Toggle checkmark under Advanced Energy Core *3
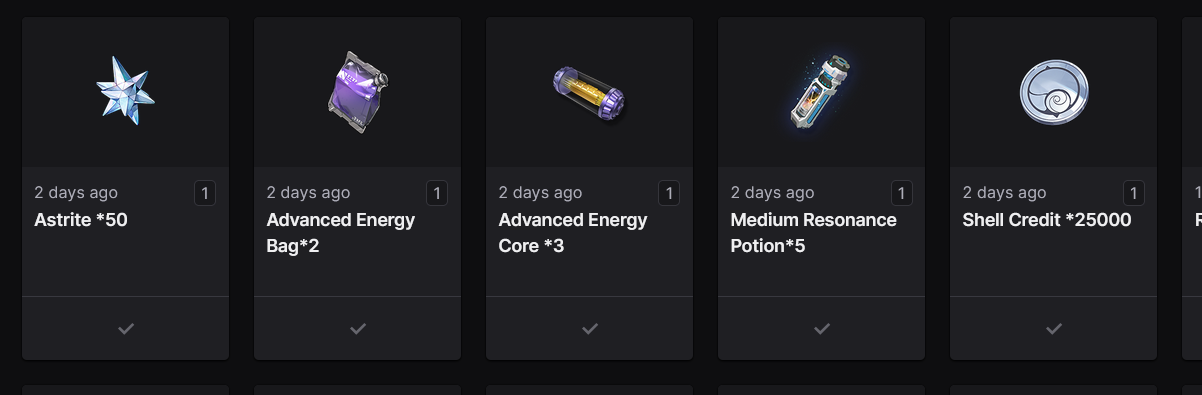 click(590, 328)
